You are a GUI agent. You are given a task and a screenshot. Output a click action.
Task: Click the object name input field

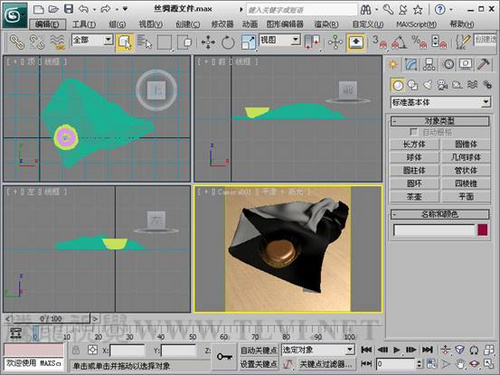(x=434, y=230)
